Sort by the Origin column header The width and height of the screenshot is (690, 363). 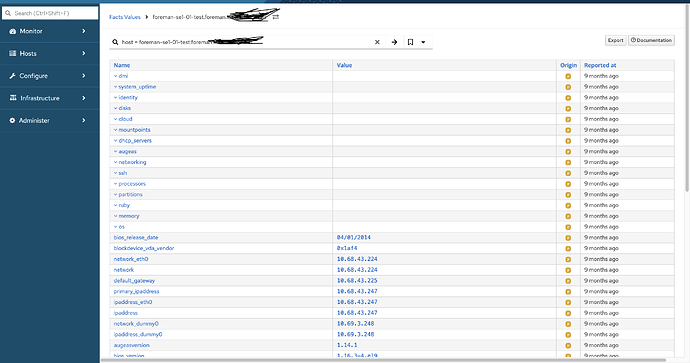[568, 65]
